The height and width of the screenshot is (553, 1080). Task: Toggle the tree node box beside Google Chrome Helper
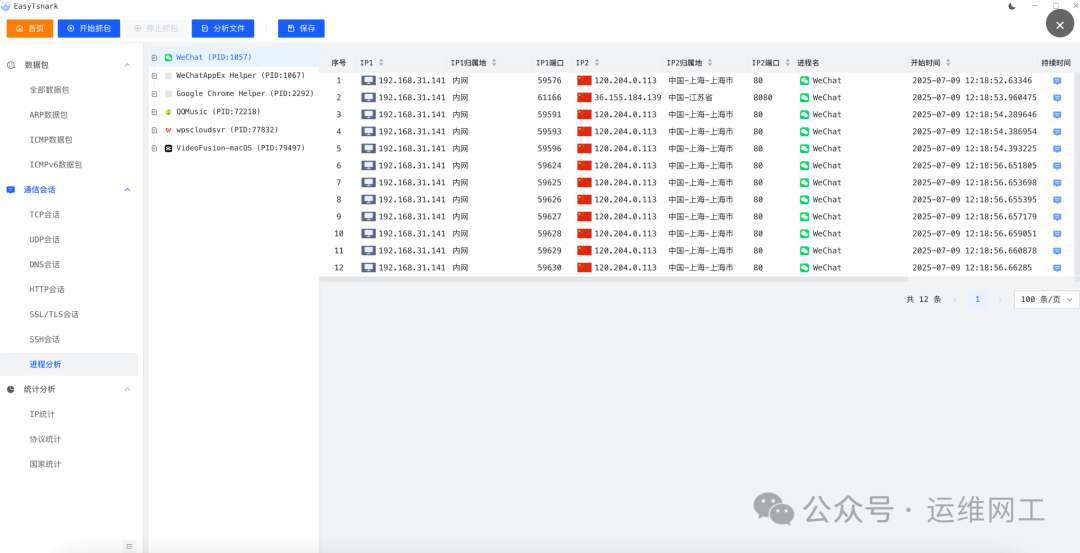coord(154,94)
